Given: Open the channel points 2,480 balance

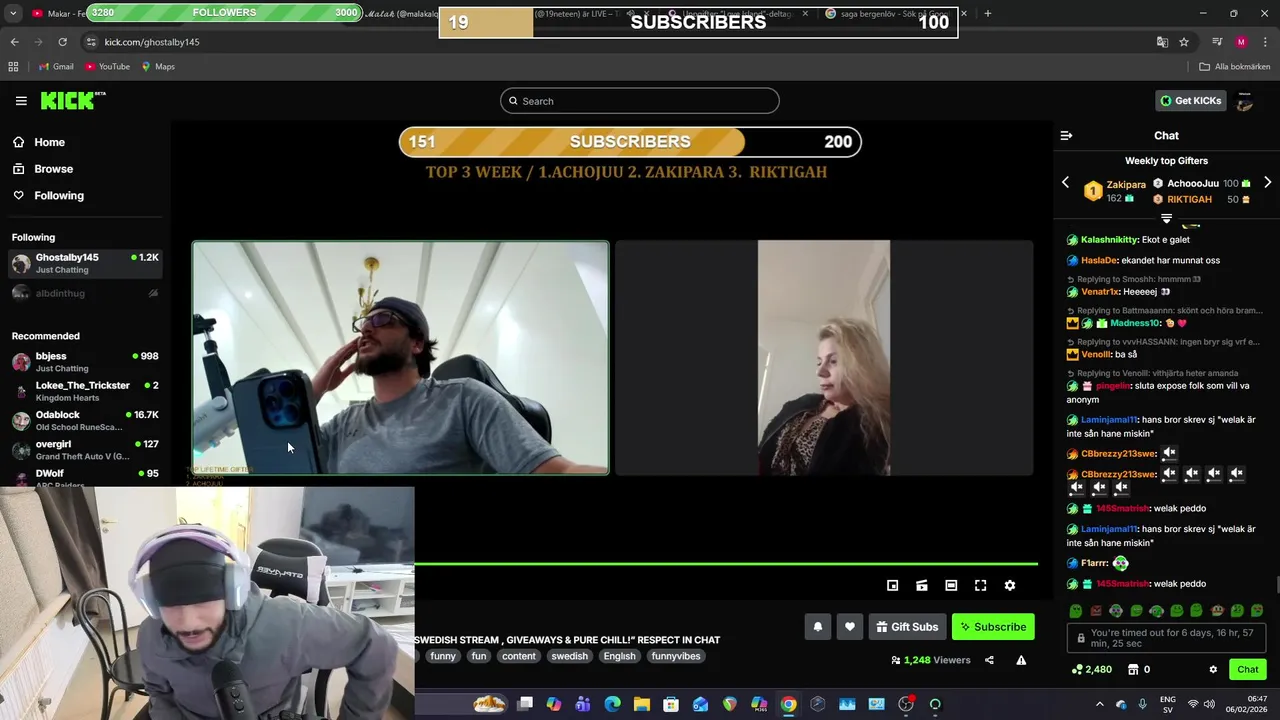Looking at the screenshot, I should click(x=1092, y=670).
